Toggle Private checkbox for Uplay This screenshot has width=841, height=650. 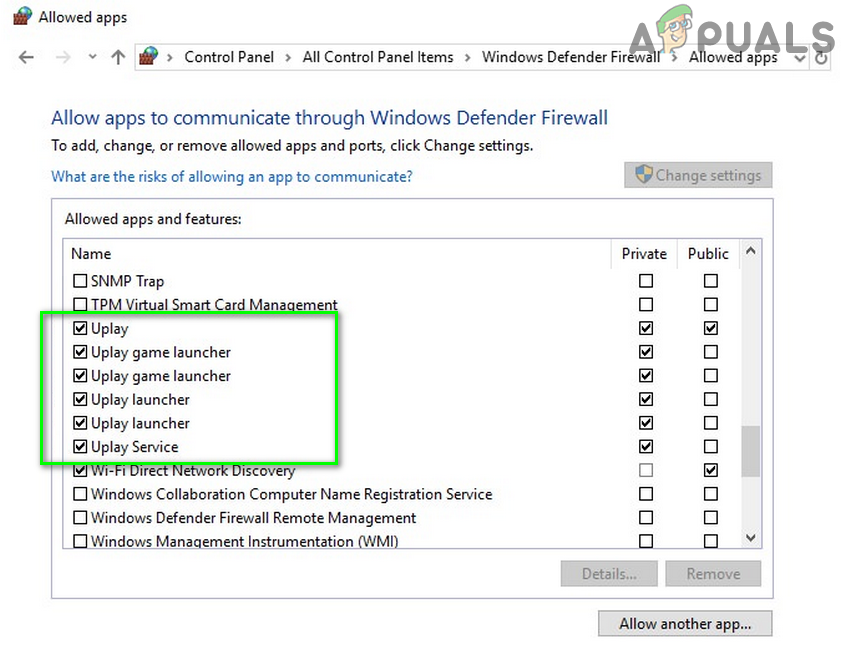click(646, 328)
